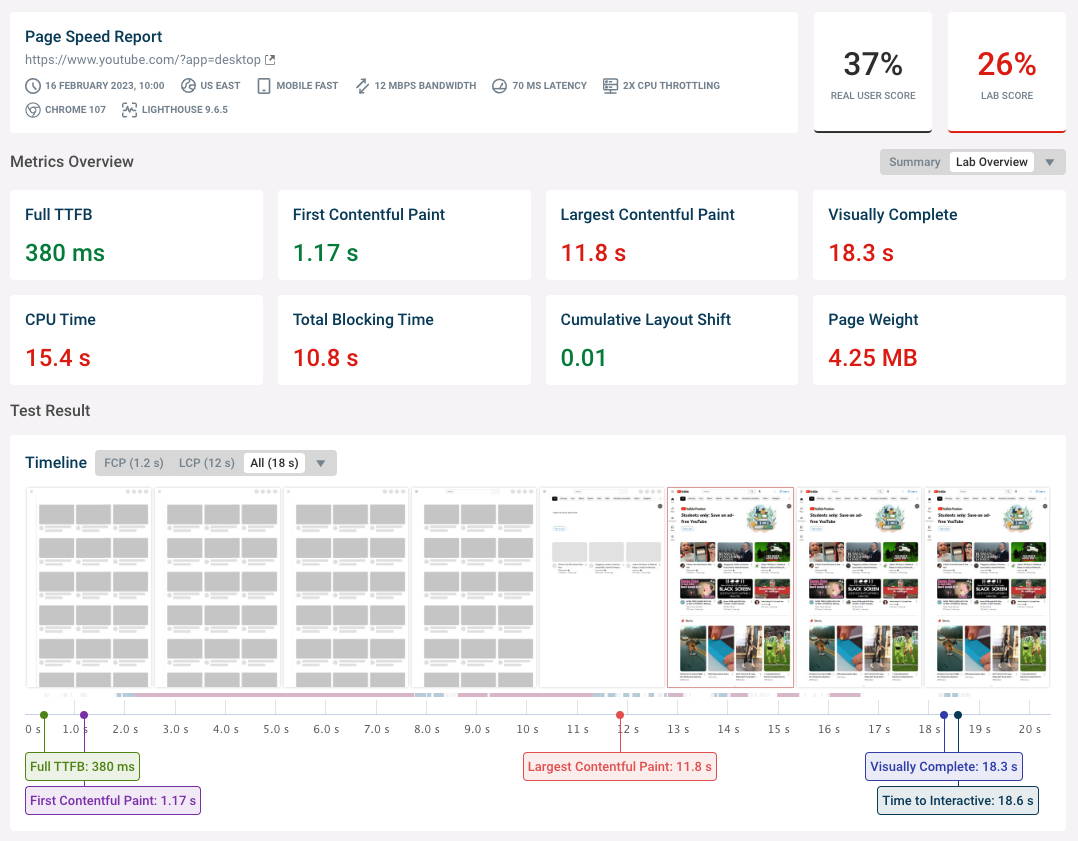
Task: Open the YouTube URL link
Action: [x=143, y=60]
